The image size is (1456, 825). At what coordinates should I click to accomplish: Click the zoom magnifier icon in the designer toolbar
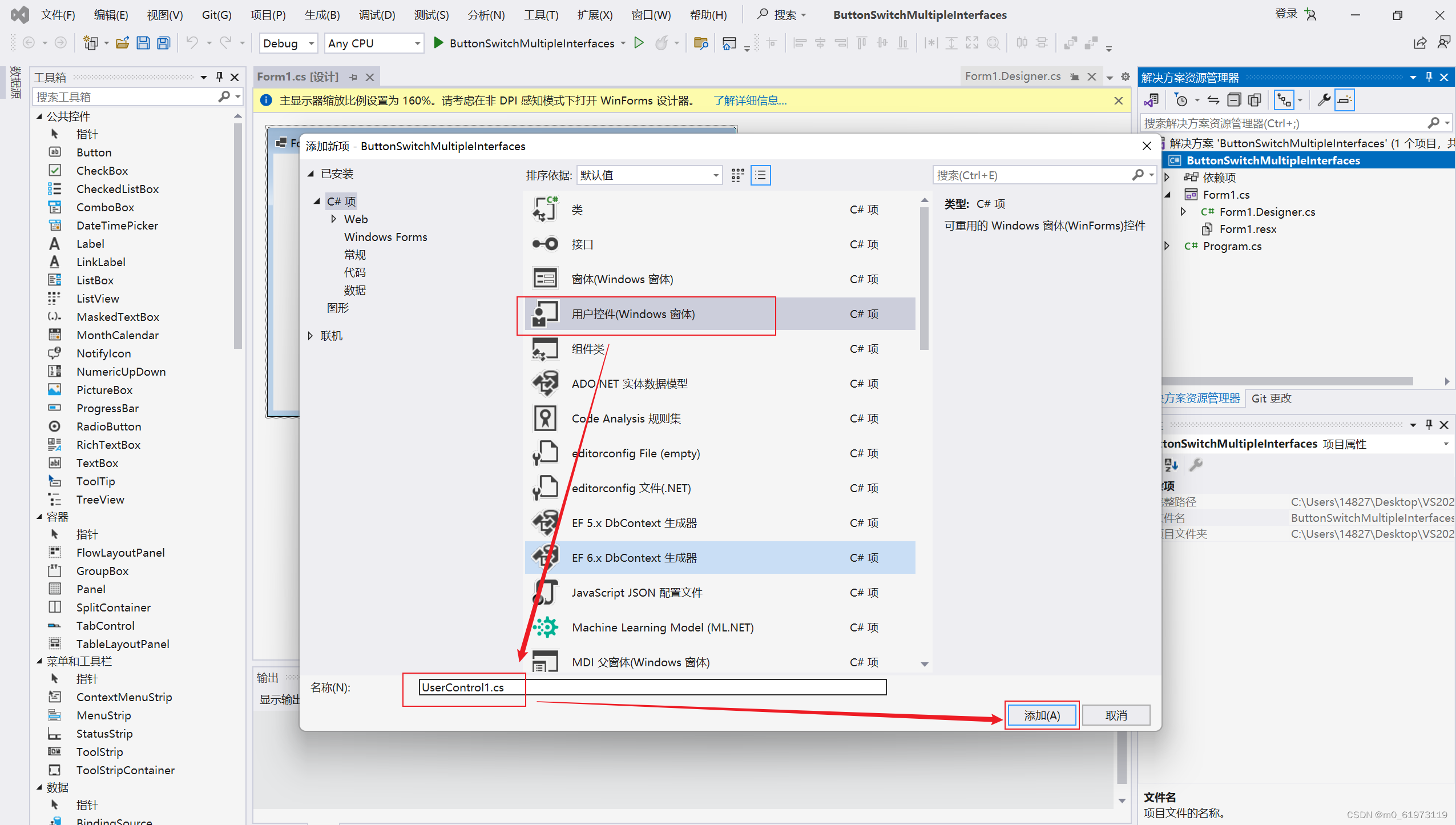coord(993,43)
